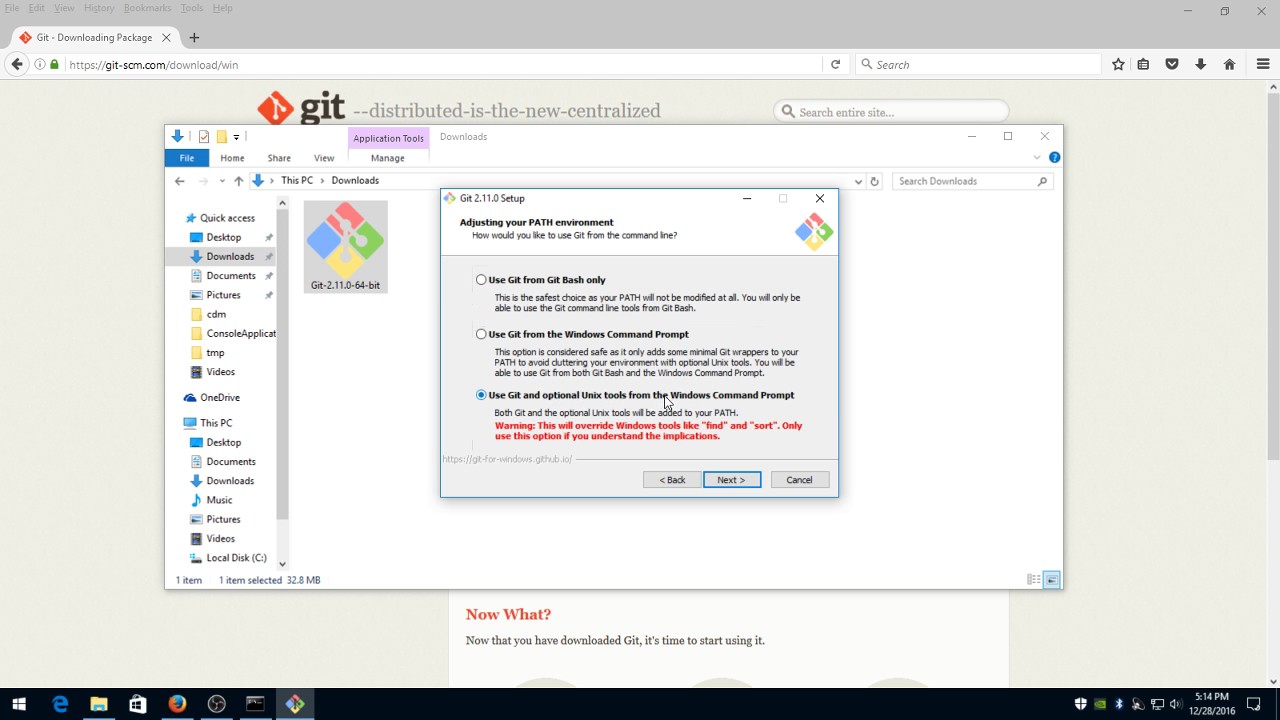Image resolution: width=1280 pixels, height=720 pixels.
Task: Open Edge from the taskbar
Action: click(x=60, y=704)
